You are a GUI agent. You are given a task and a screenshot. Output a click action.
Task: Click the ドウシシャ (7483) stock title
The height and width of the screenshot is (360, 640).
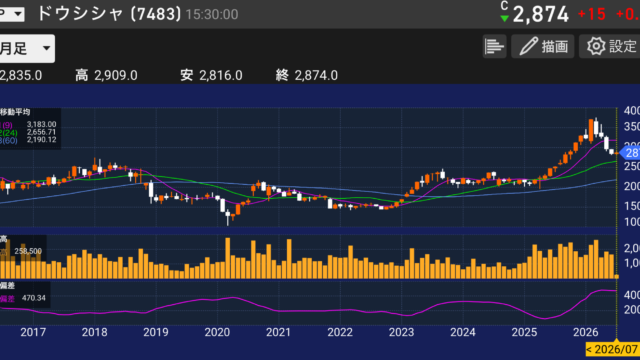pos(109,14)
